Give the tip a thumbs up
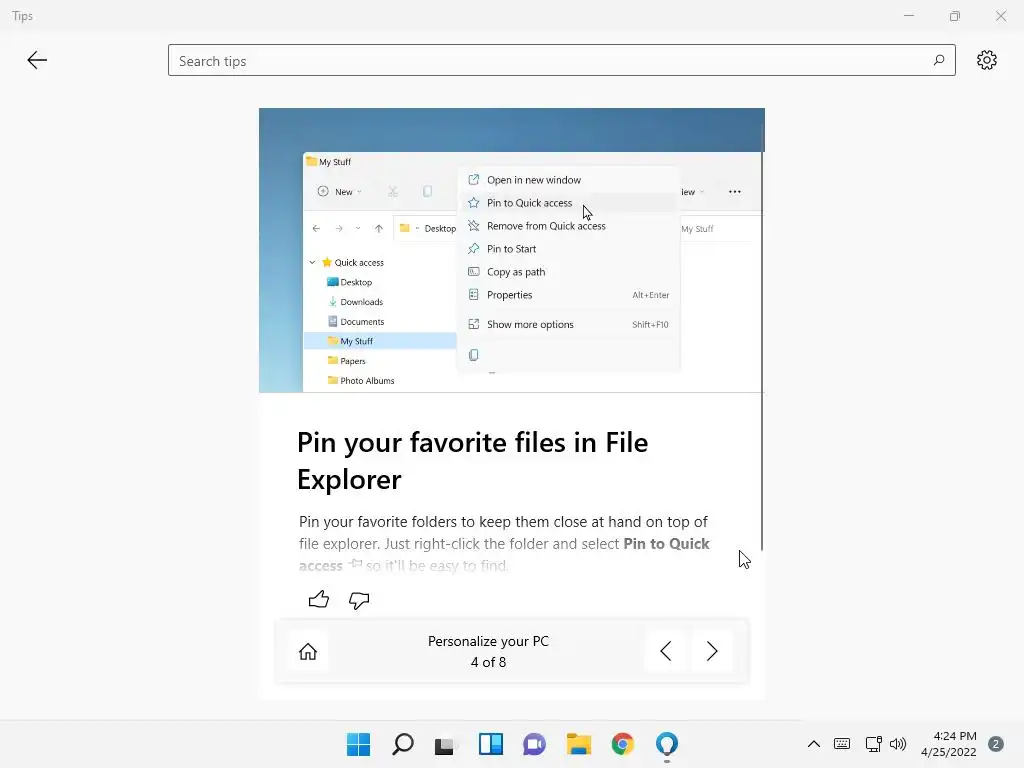The image size is (1024, 768). (x=319, y=599)
